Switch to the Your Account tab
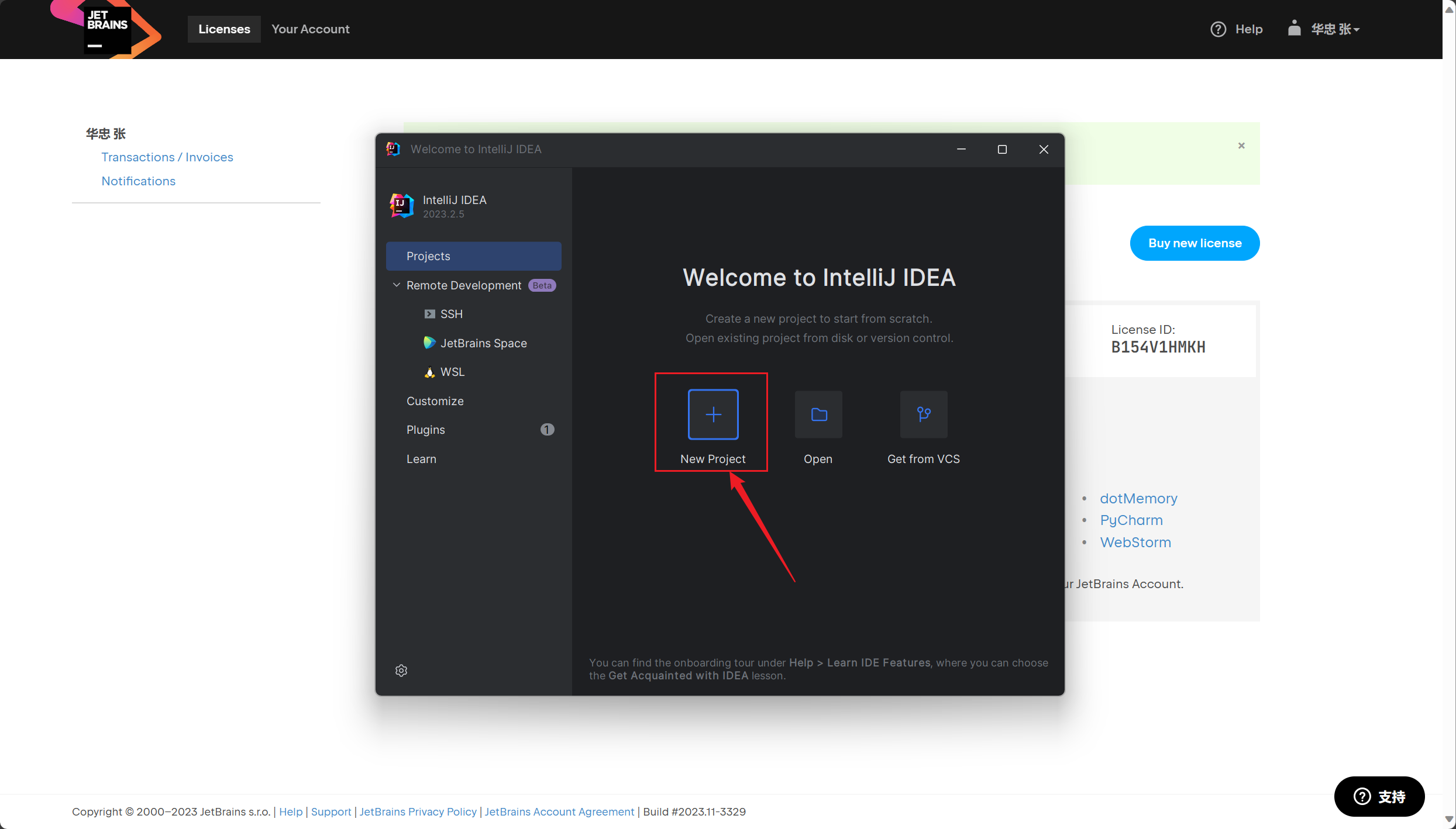1456x829 pixels. pos(310,29)
